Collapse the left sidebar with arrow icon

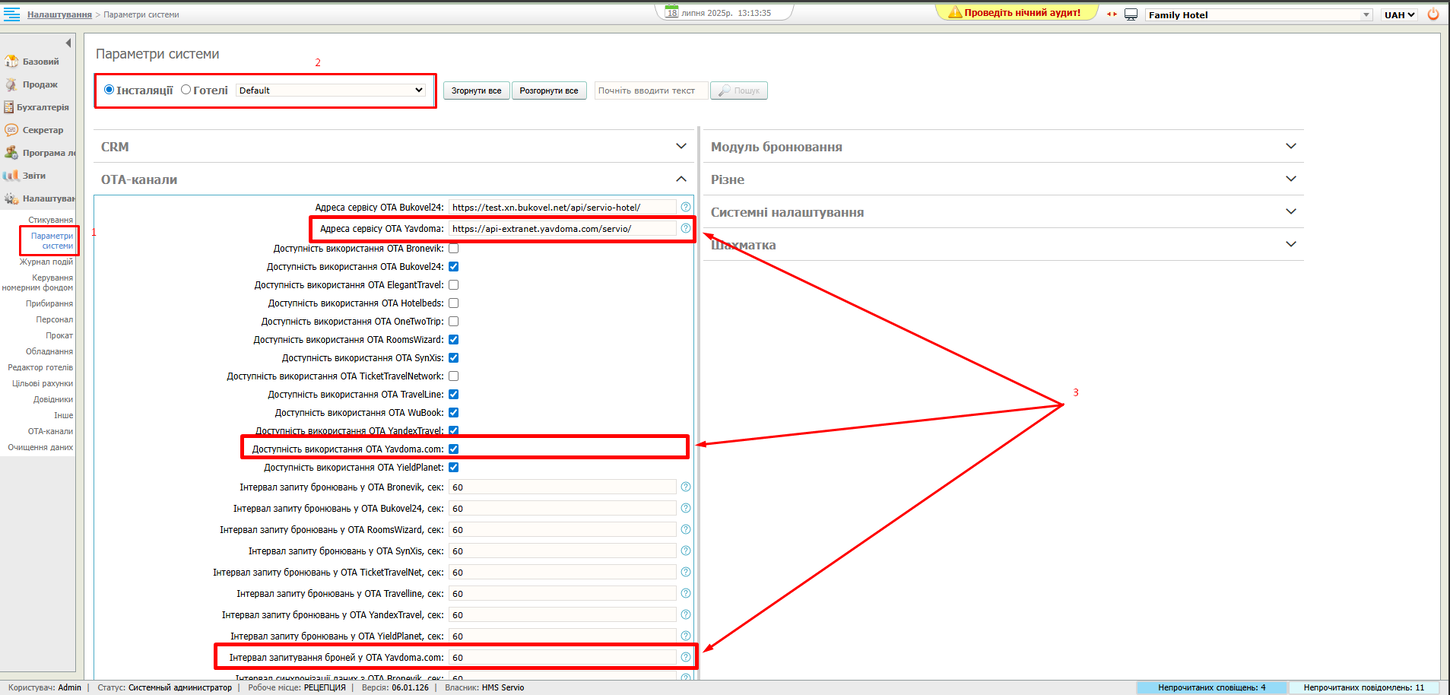(68, 43)
